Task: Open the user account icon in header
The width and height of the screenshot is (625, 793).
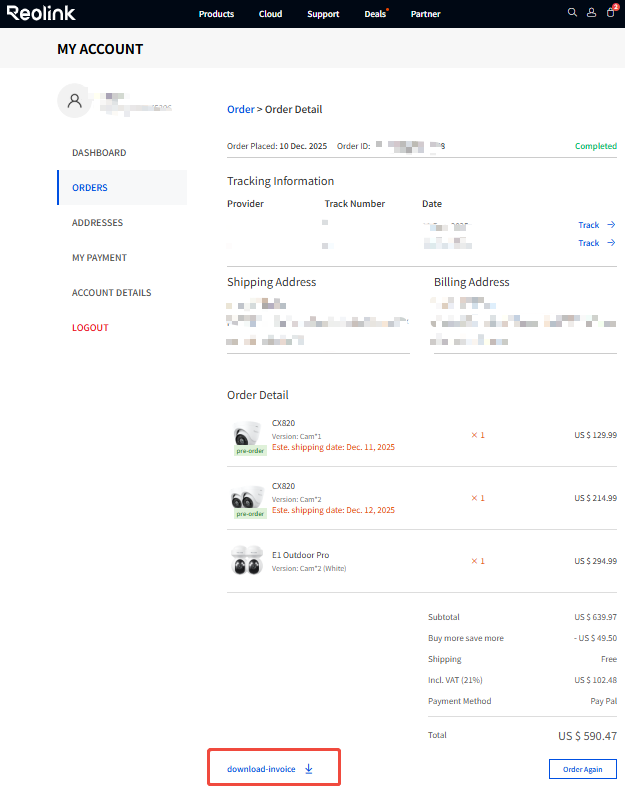Action: click(591, 13)
